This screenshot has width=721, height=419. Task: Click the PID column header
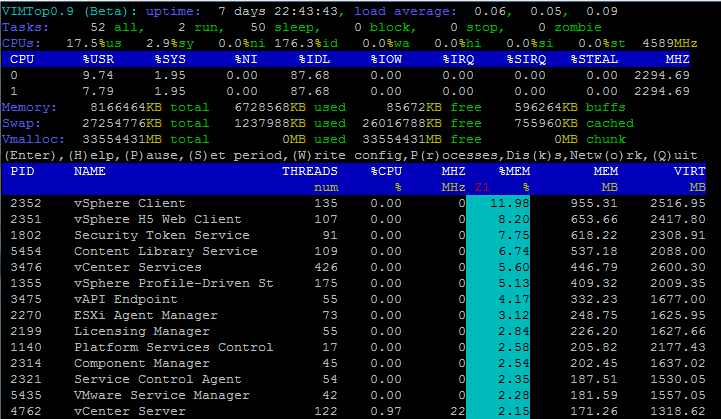(x=23, y=171)
